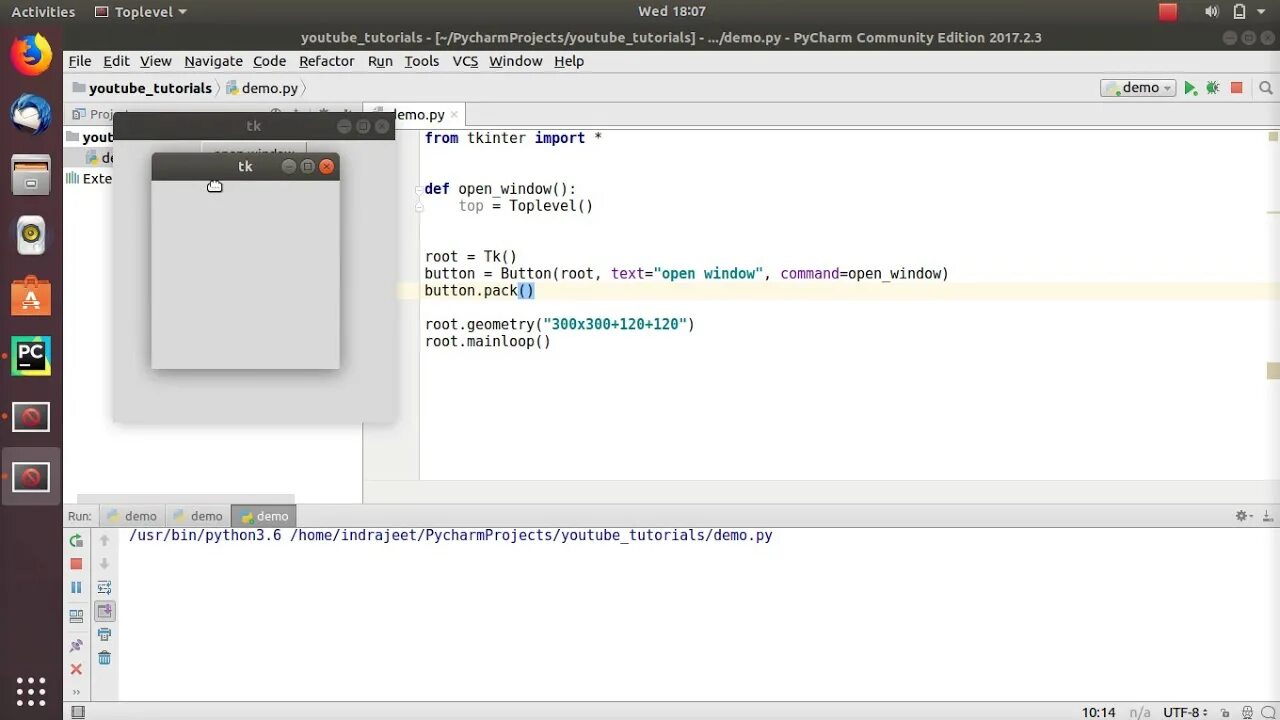This screenshot has height=720, width=1280.
Task: Open the clock showing Wed 18:07
Action: coord(672,12)
